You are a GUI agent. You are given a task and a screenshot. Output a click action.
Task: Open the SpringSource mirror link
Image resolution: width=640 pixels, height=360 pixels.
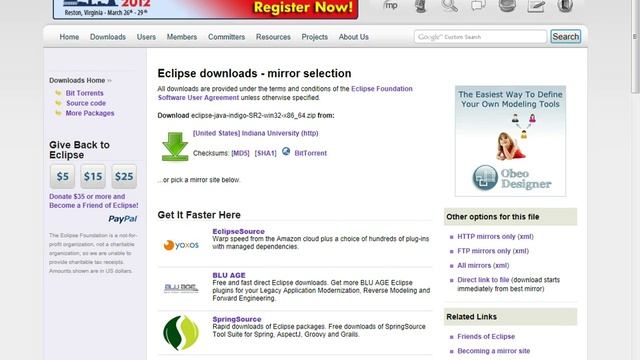[x=237, y=319]
